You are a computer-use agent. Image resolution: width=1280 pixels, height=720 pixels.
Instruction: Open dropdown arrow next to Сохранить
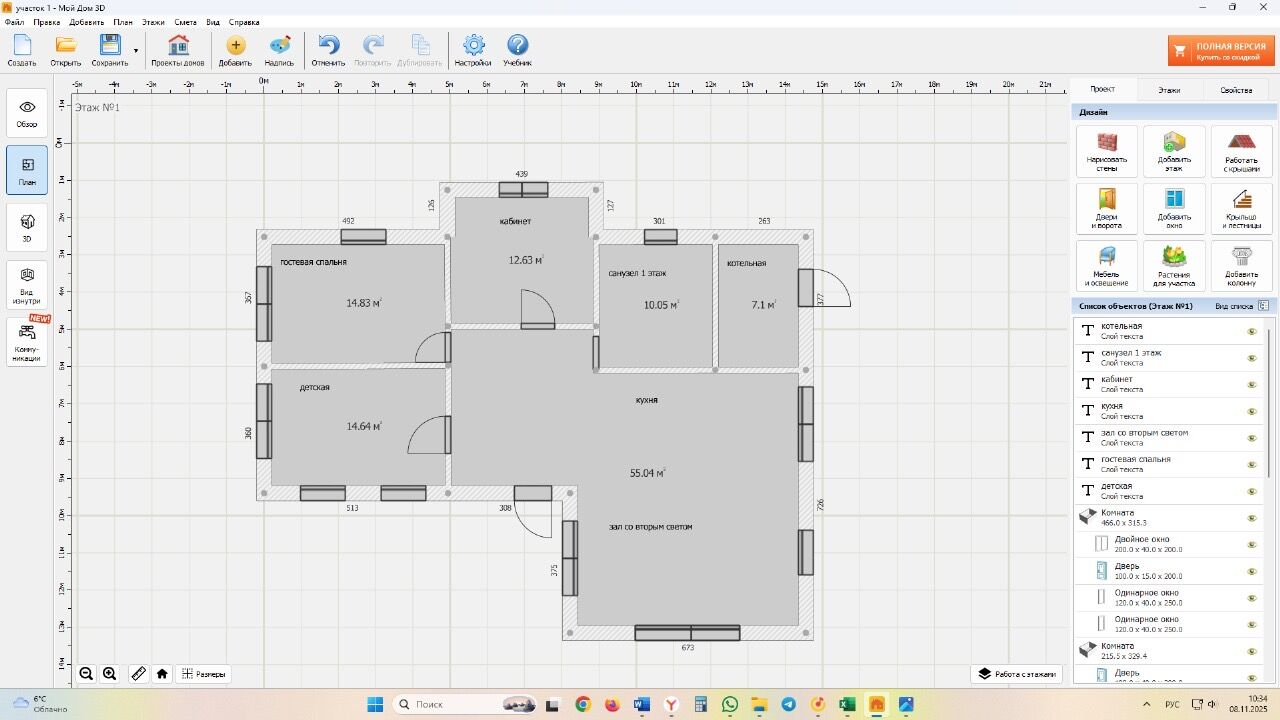point(136,51)
